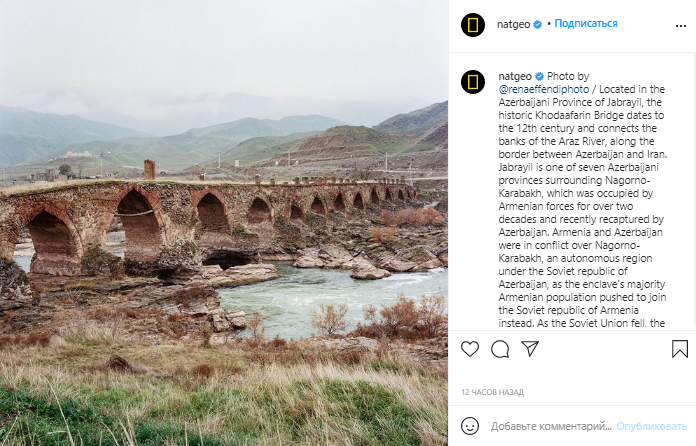Click verified badge in post header
The width and height of the screenshot is (696, 446).
(x=537, y=24)
